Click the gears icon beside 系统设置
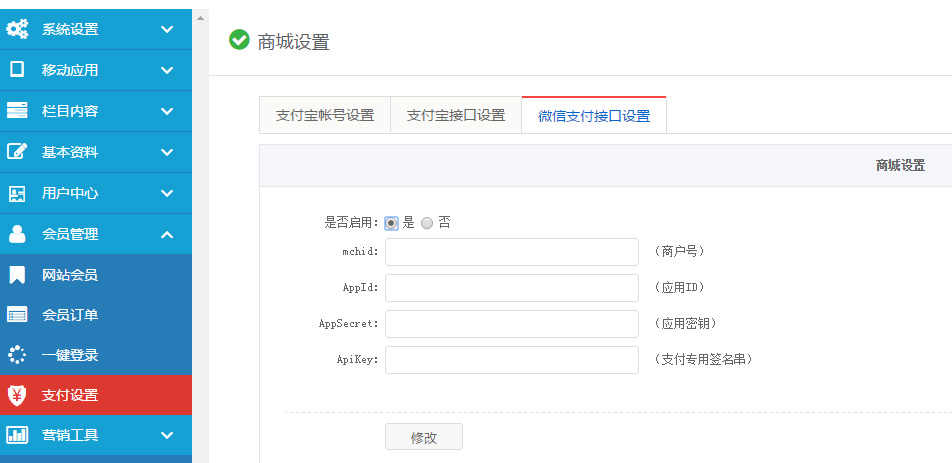This screenshot has height=463, width=952. [17, 29]
